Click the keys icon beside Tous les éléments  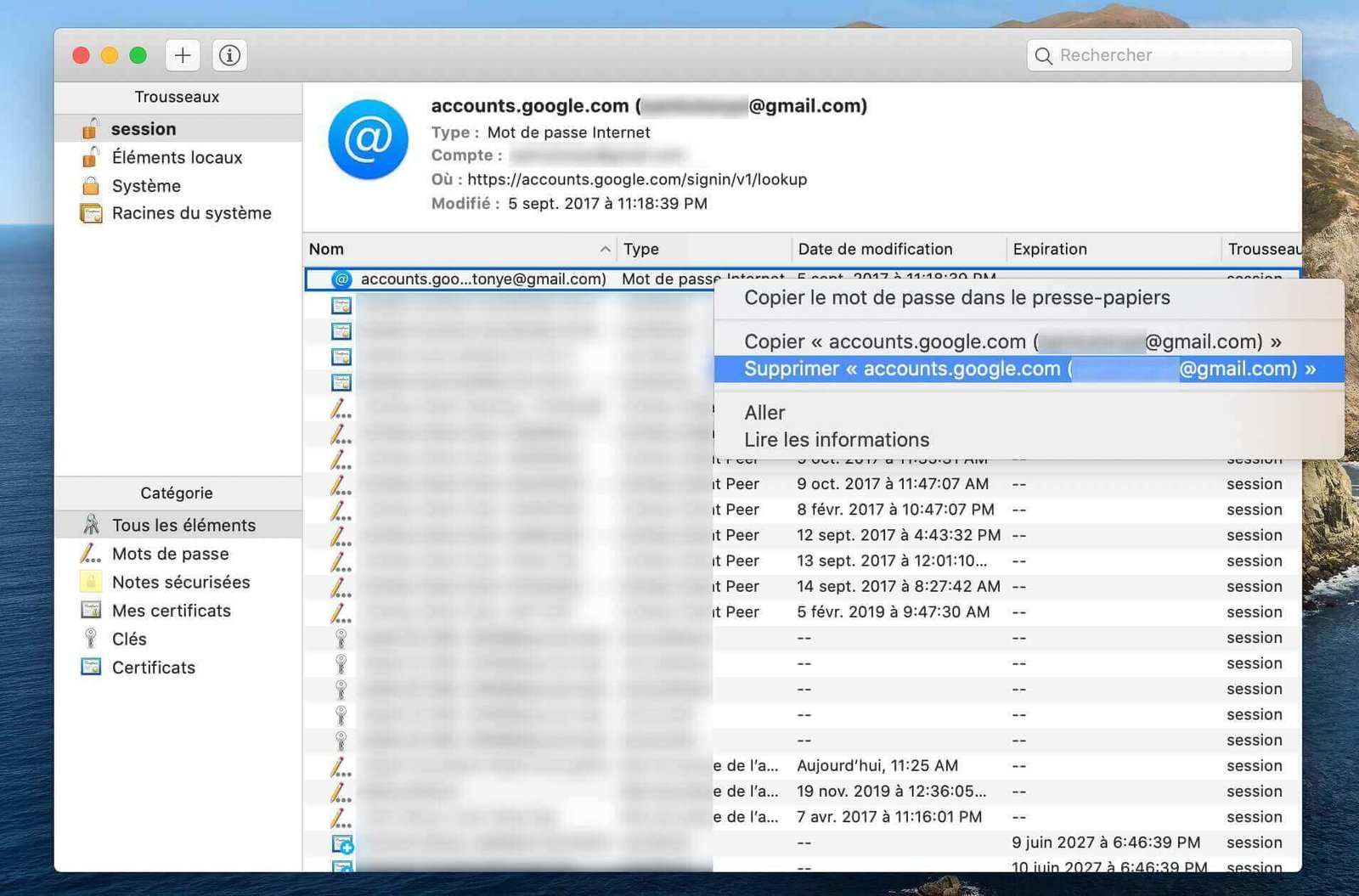click(91, 525)
